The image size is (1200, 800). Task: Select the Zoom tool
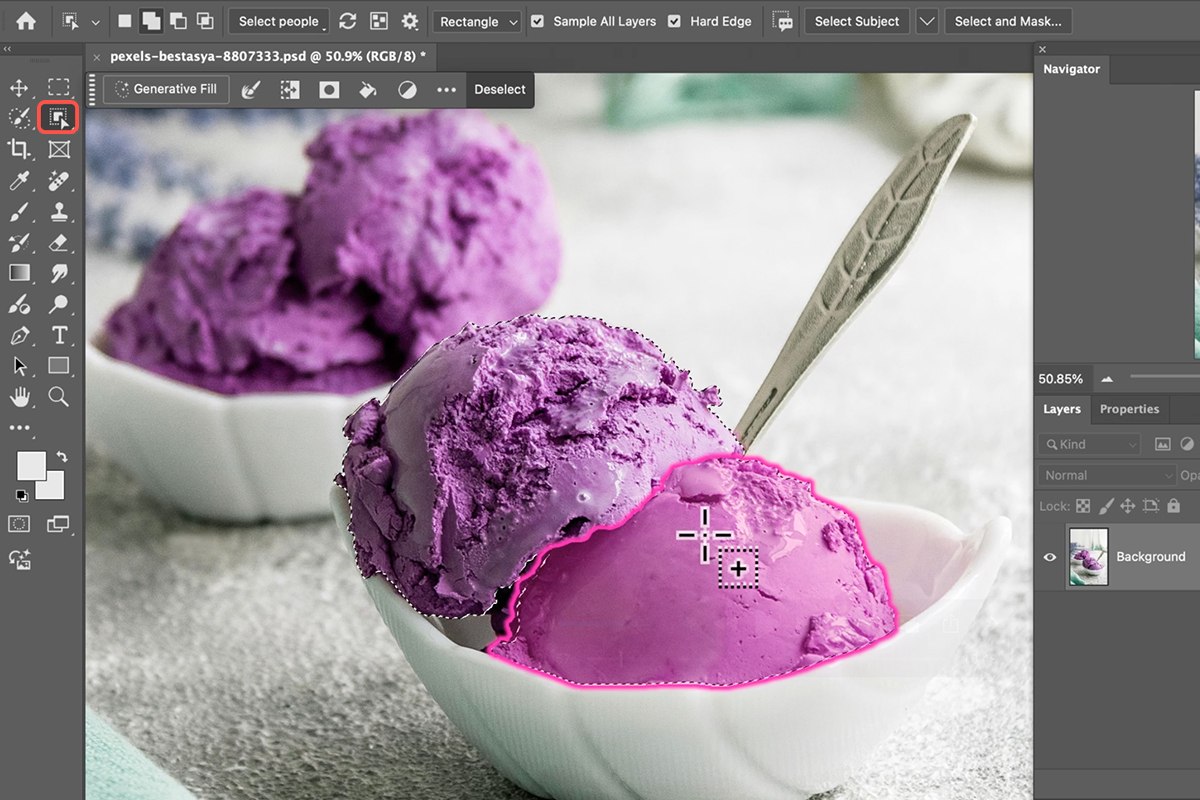coord(59,397)
